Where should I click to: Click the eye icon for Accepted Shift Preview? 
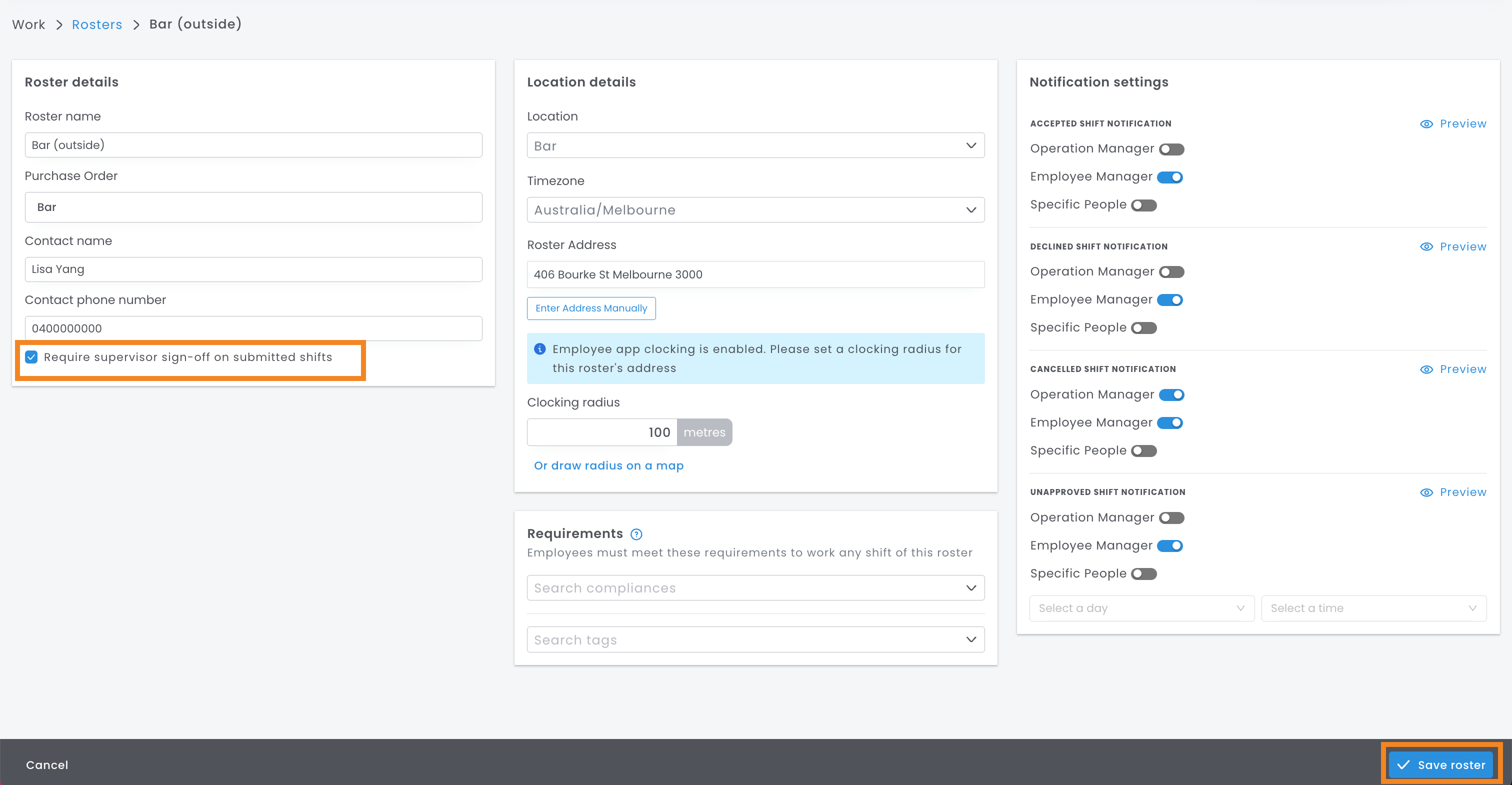pyautogui.click(x=1426, y=124)
